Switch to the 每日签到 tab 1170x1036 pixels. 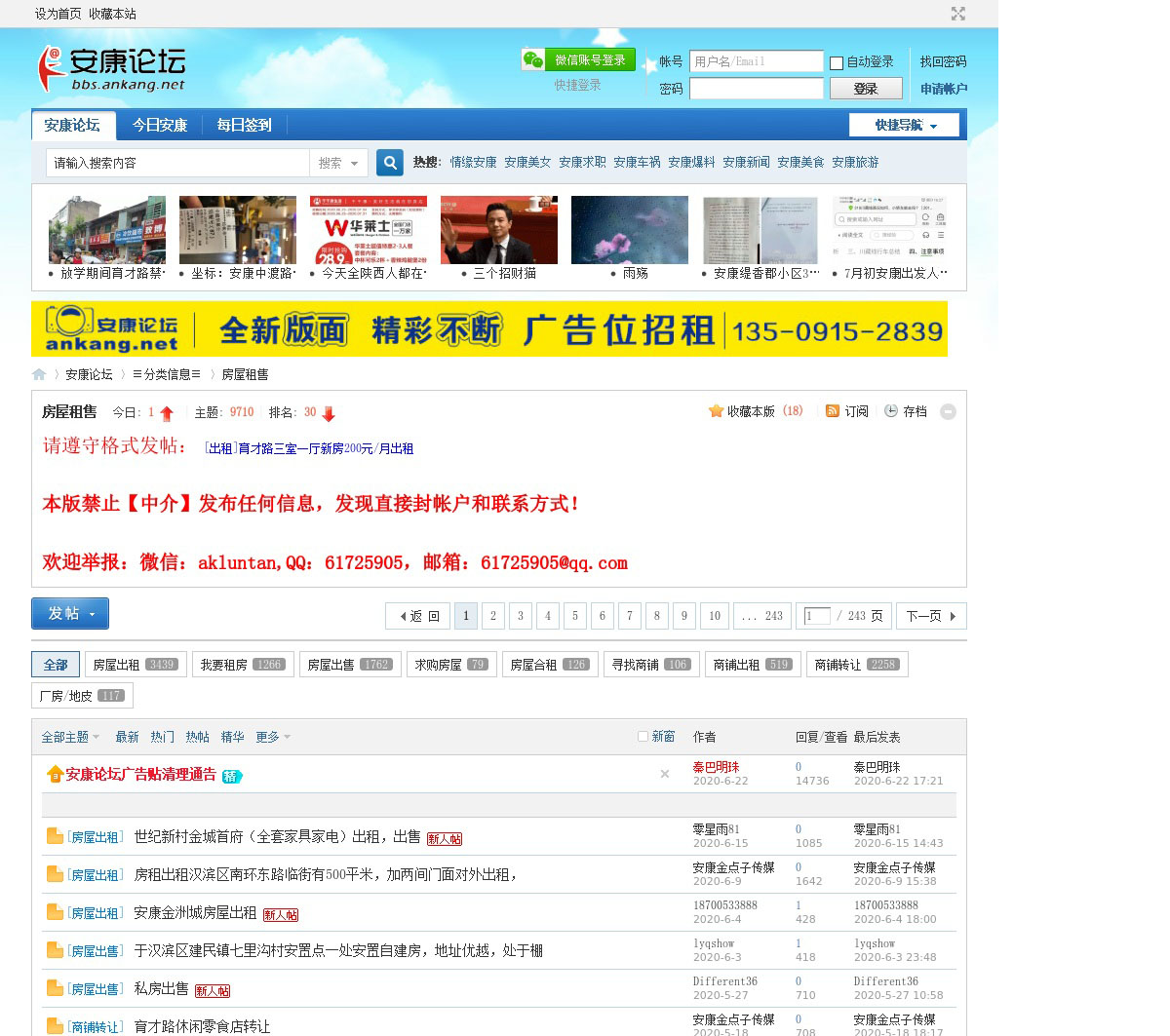click(244, 125)
